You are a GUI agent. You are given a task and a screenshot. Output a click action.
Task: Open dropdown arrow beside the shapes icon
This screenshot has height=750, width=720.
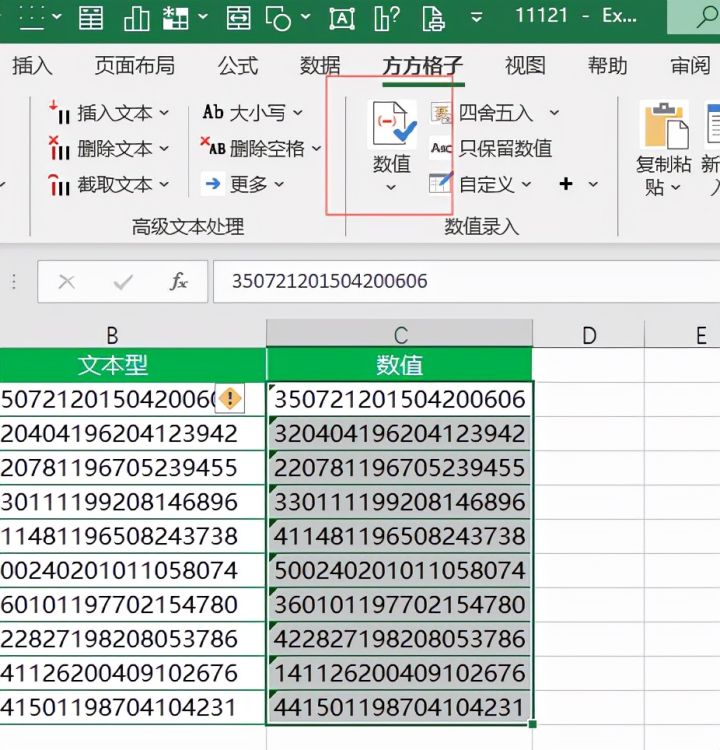pyautogui.click(x=306, y=17)
